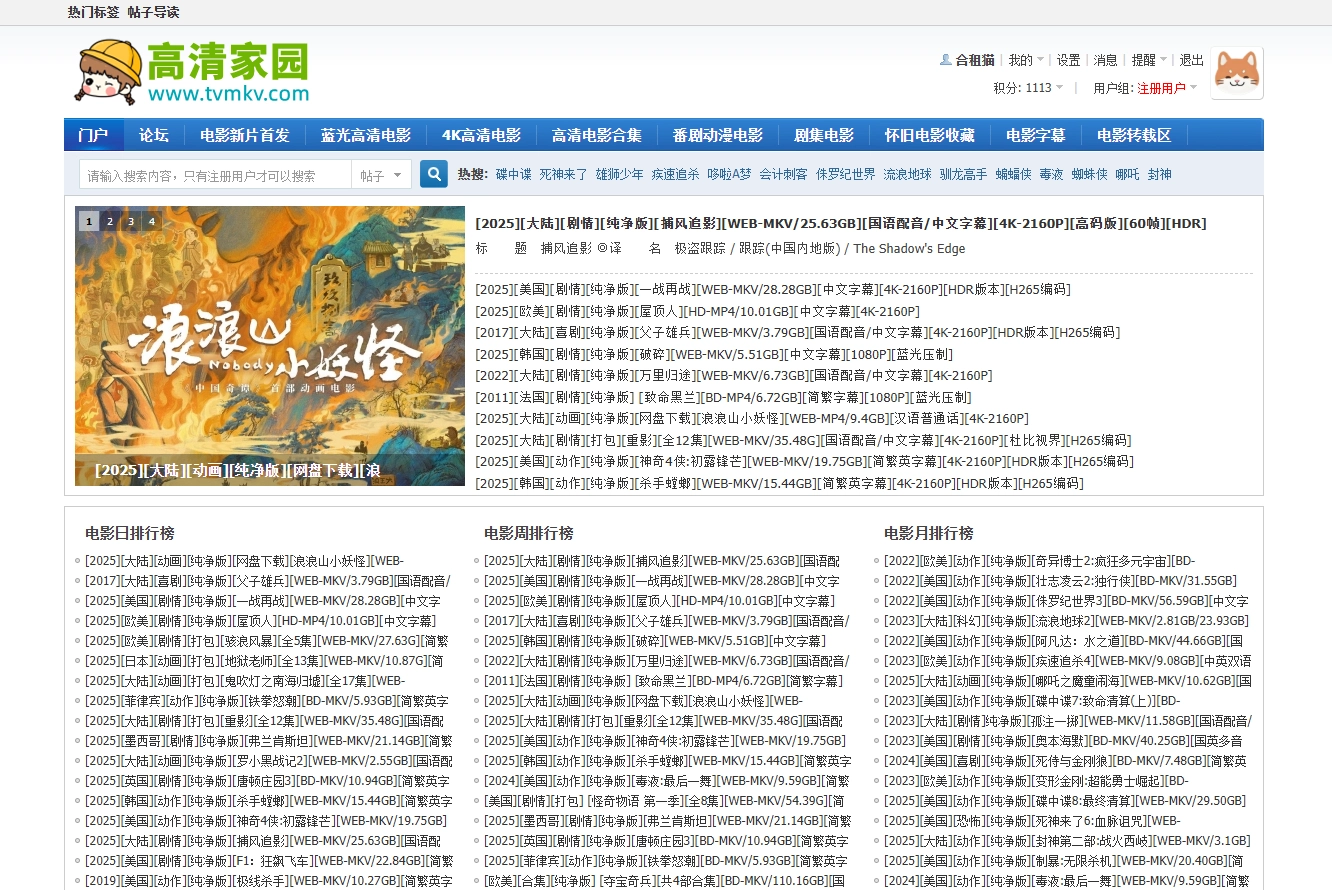Open the cat avatar profile picture

pos(1236,73)
